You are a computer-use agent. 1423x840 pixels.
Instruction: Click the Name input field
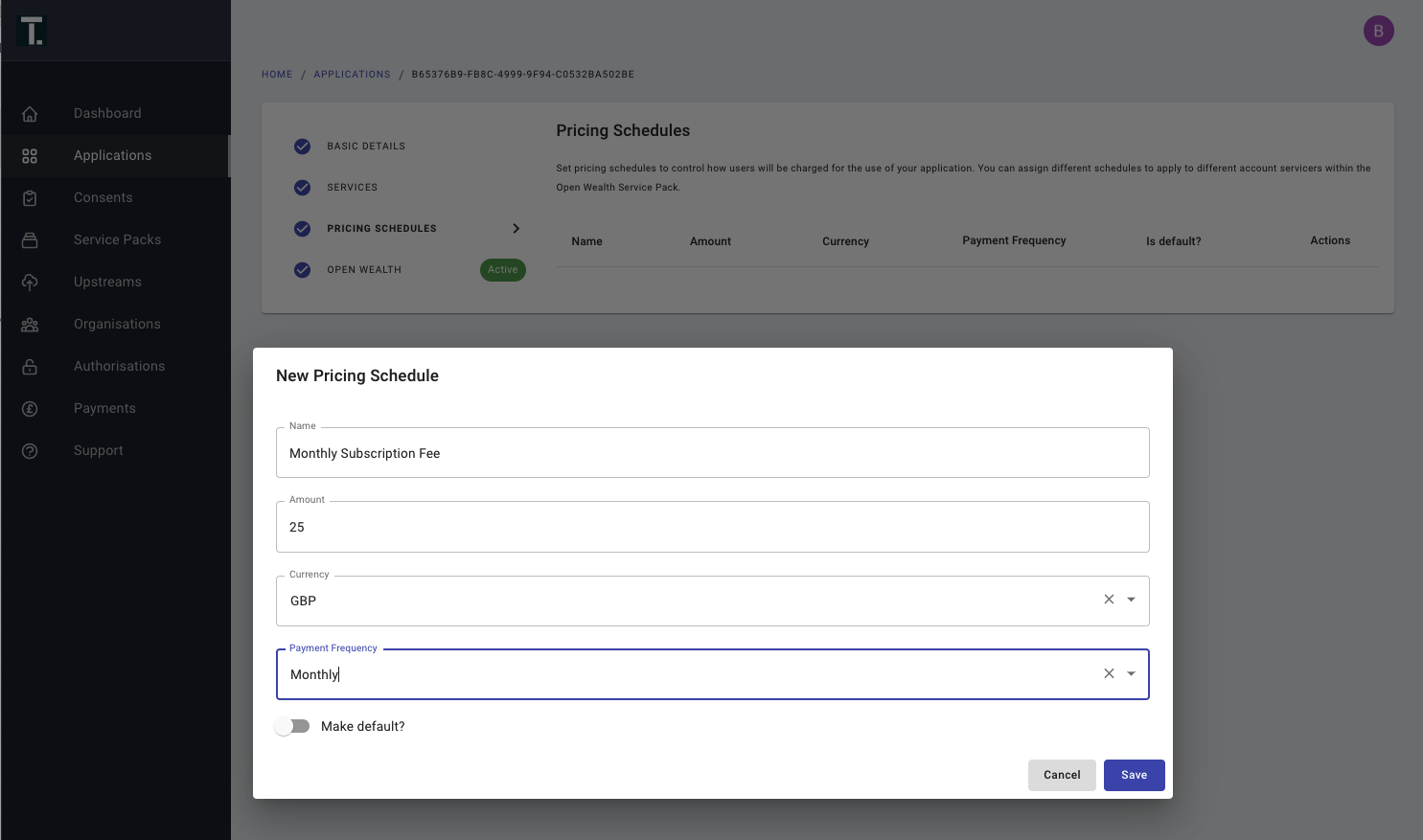click(x=712, y=453)
